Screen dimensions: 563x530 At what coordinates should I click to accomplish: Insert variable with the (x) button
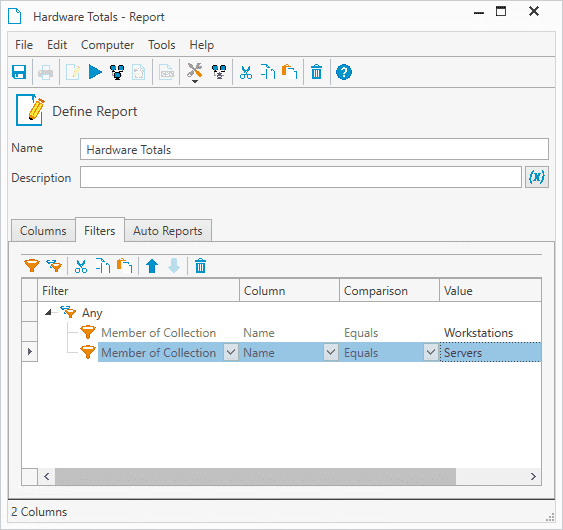coord(537,177)
